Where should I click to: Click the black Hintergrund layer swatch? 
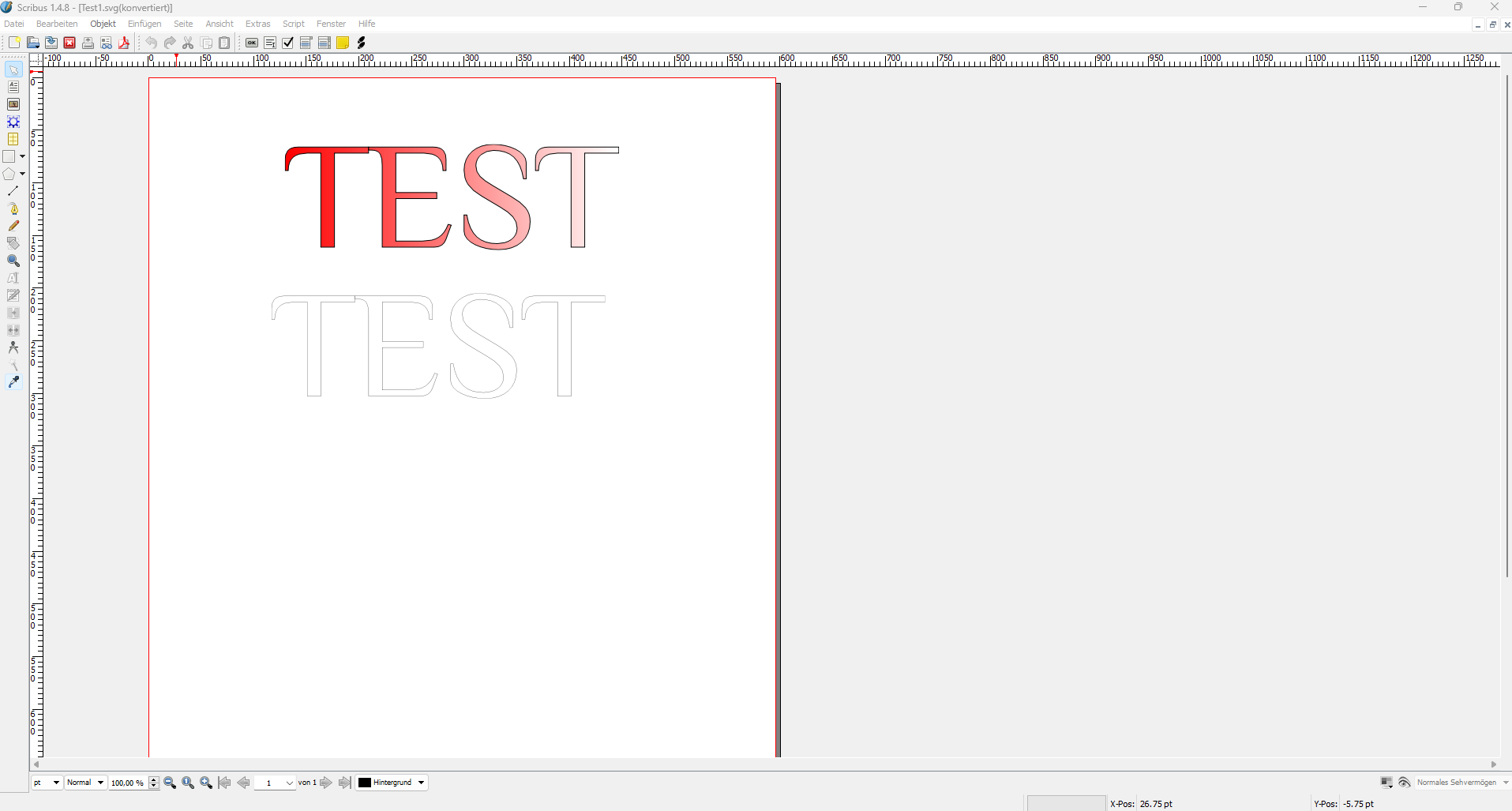tap(365, 783)
